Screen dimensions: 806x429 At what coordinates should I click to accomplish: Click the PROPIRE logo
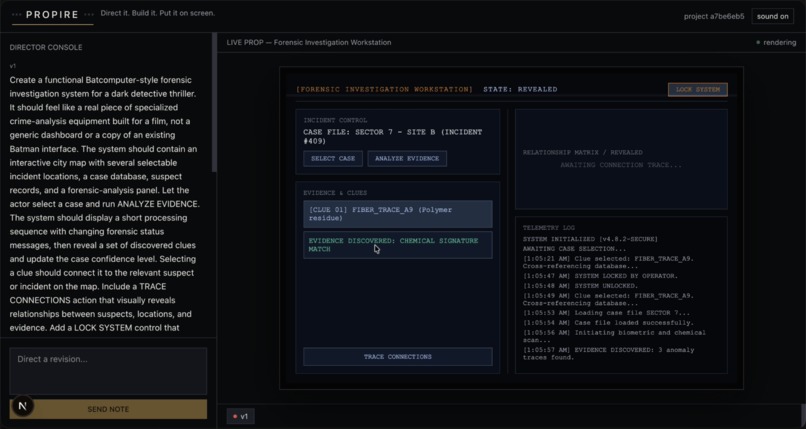coord(52,15)
